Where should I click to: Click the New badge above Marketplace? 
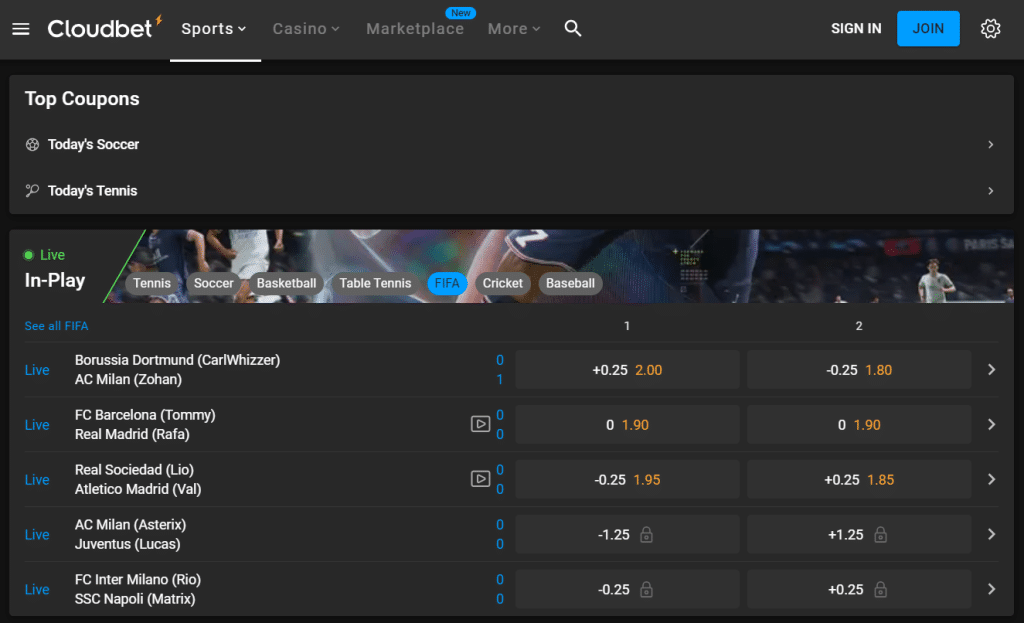(x=460, y=13)
